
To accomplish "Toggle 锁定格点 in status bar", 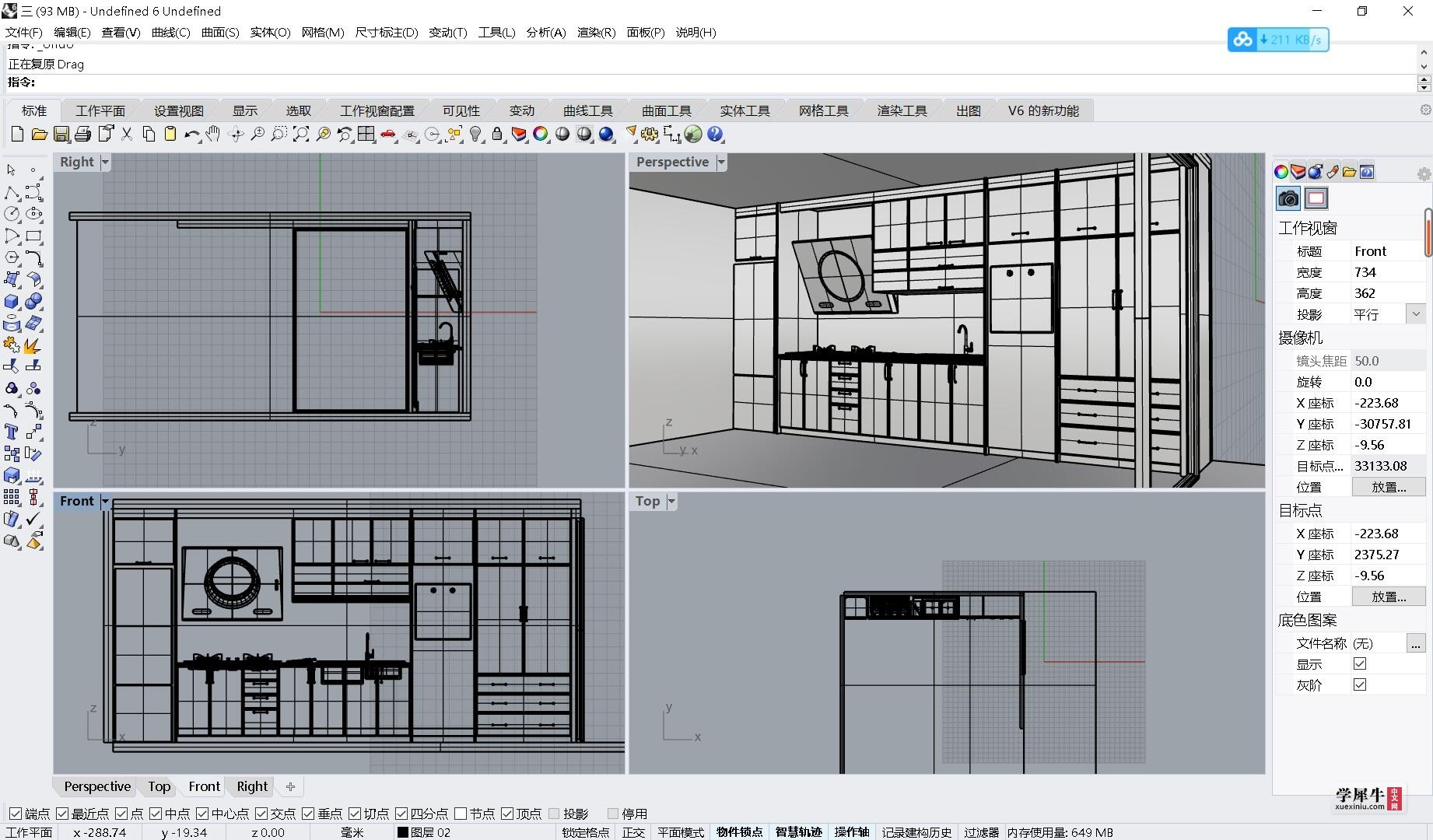I will click(585, 832).
